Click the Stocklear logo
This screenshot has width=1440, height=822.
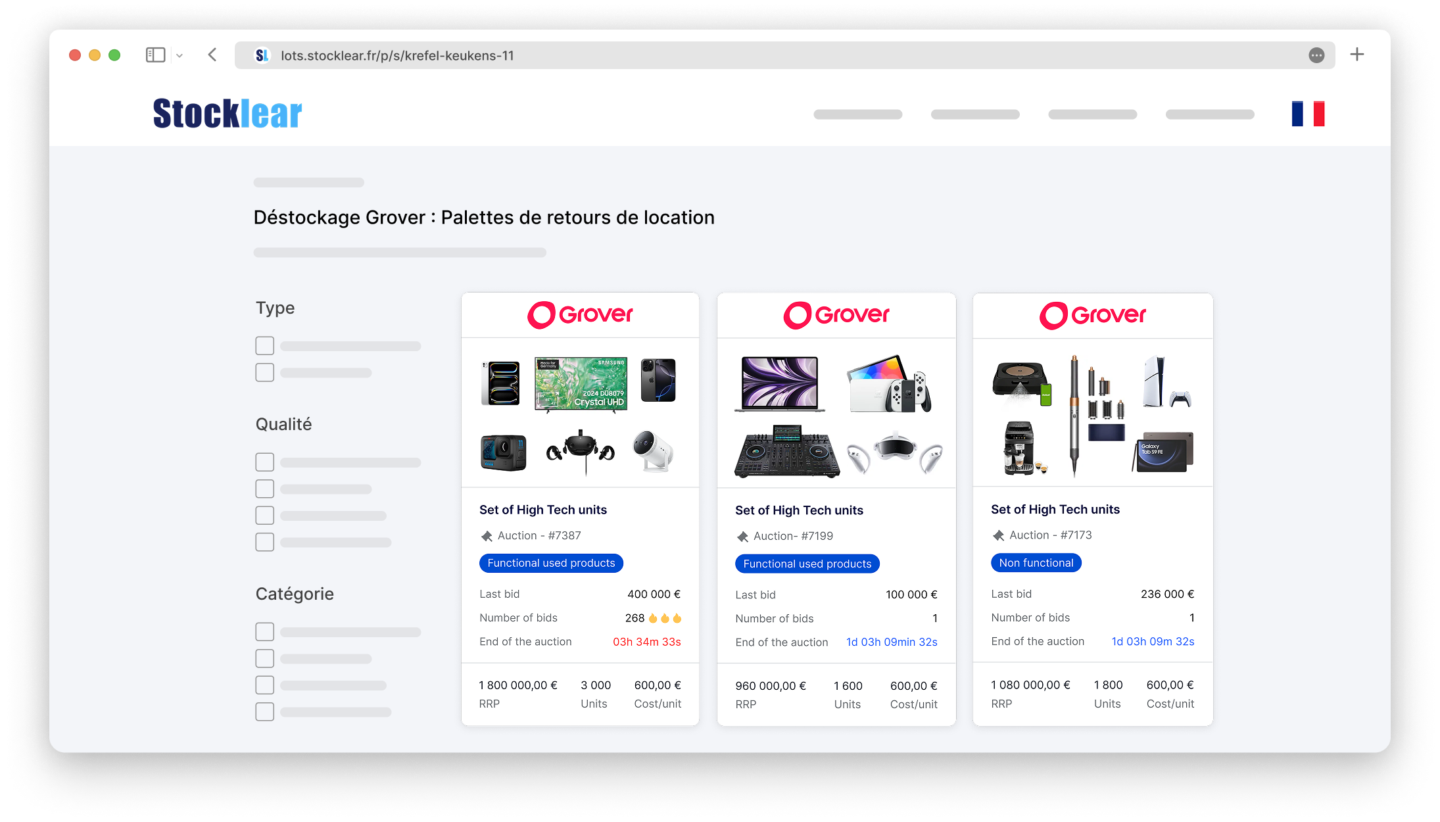tap(227, 114)
